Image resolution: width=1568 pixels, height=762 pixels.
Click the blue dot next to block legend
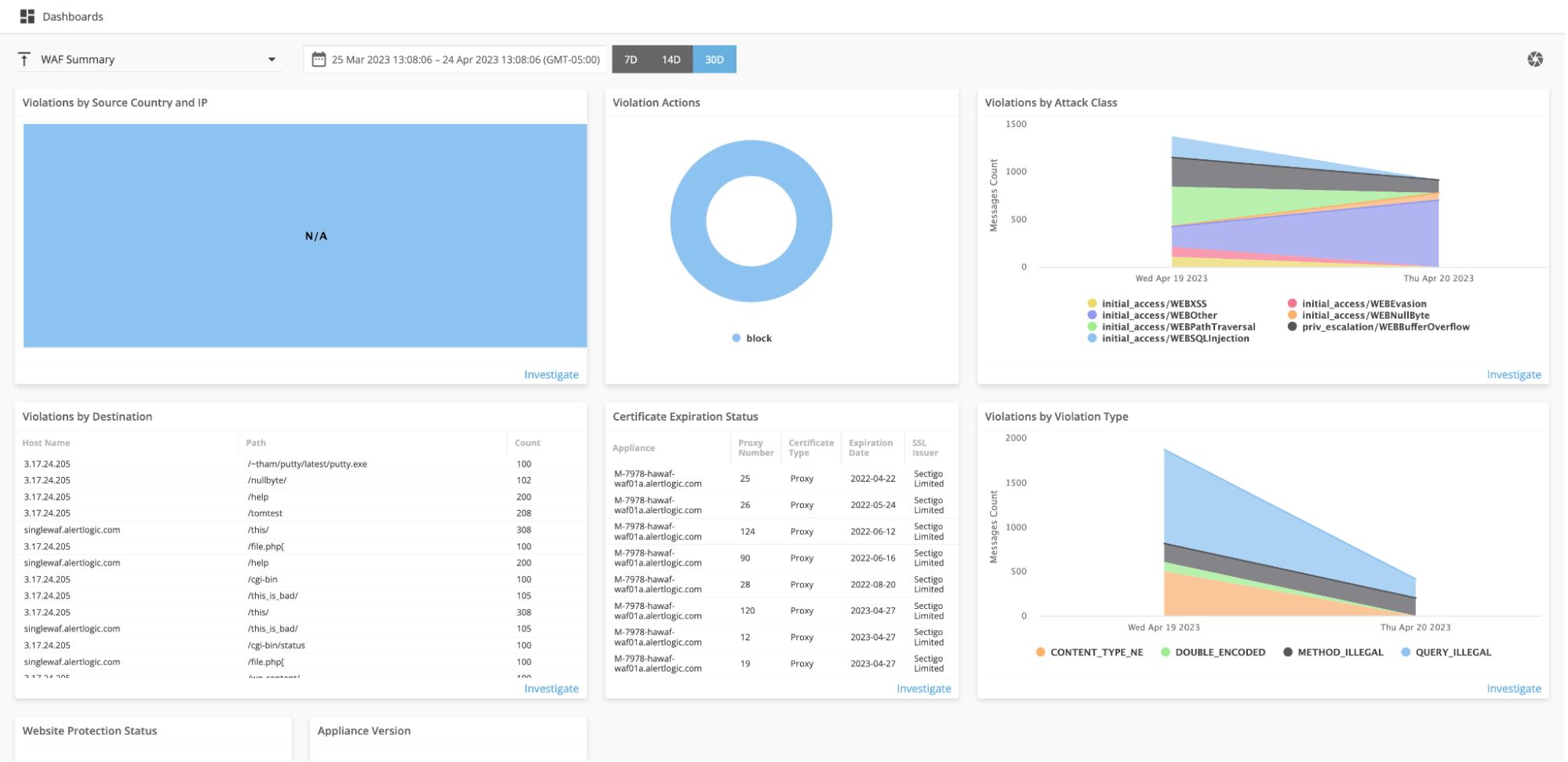[736, 338]
